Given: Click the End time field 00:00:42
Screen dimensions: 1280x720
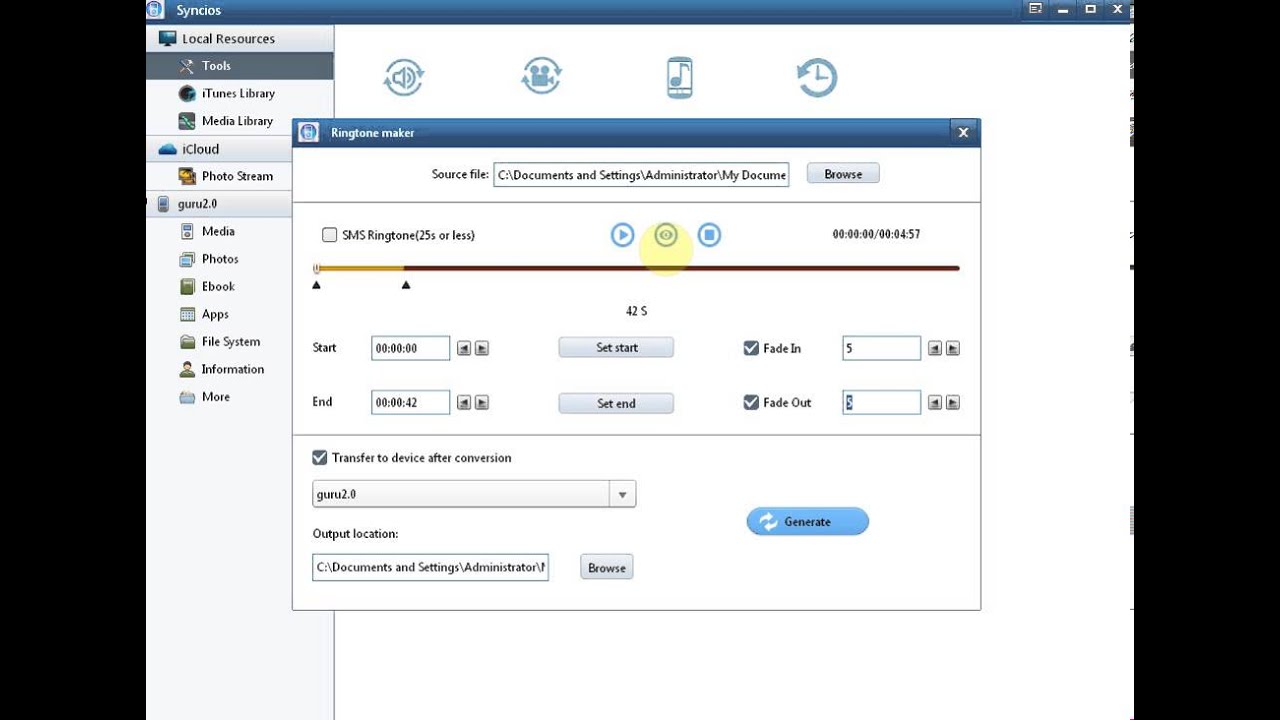Looking at the screenshot, I should (410, 403).
